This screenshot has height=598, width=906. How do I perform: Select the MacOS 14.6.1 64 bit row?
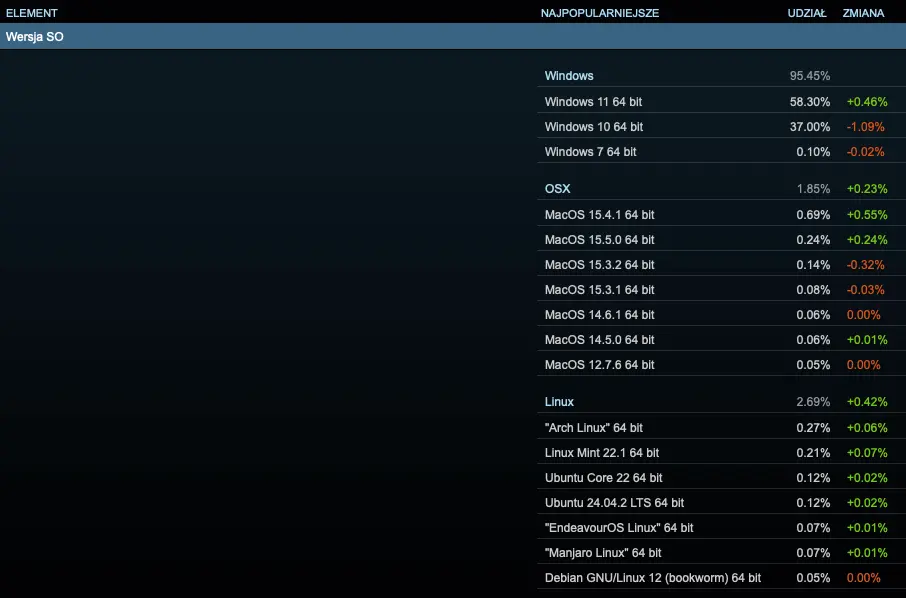click(x=722, y=314)
